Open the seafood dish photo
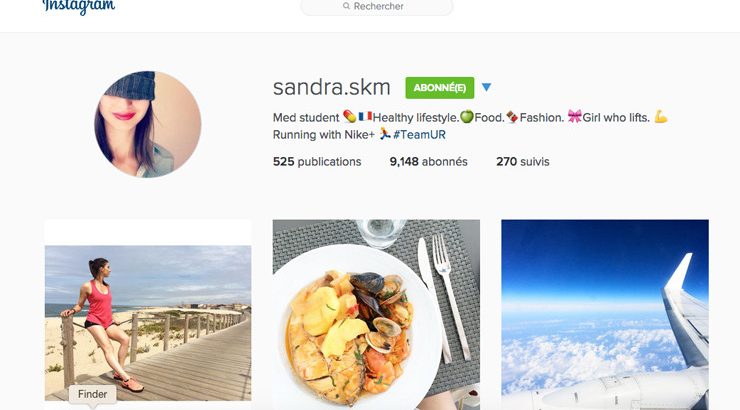Screen dimensions: 740x410 376,314
